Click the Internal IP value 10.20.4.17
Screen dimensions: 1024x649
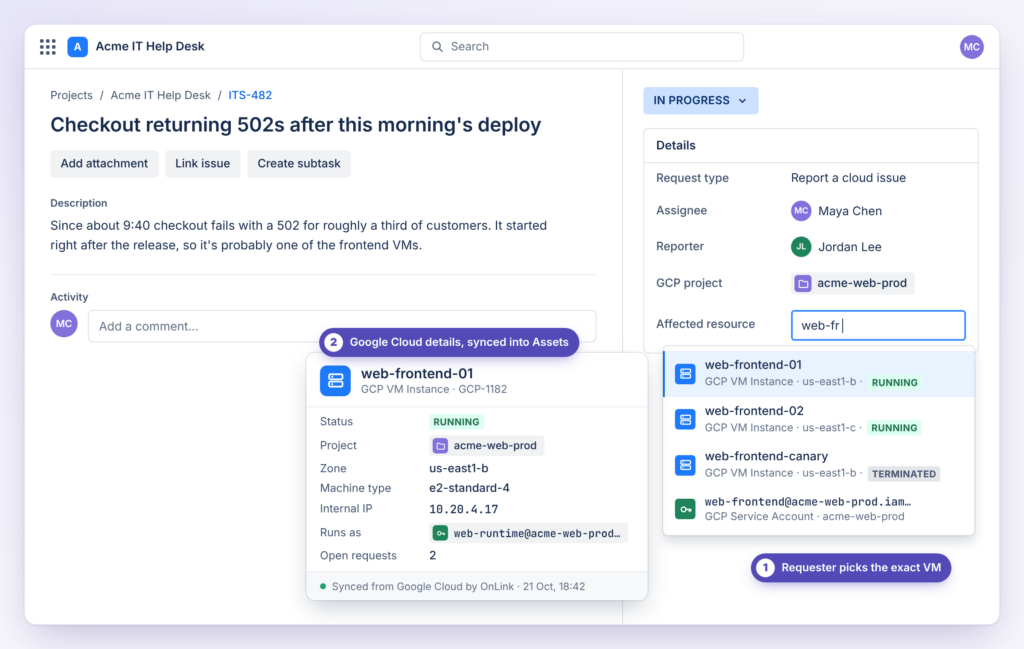click(x=464, y=509)
